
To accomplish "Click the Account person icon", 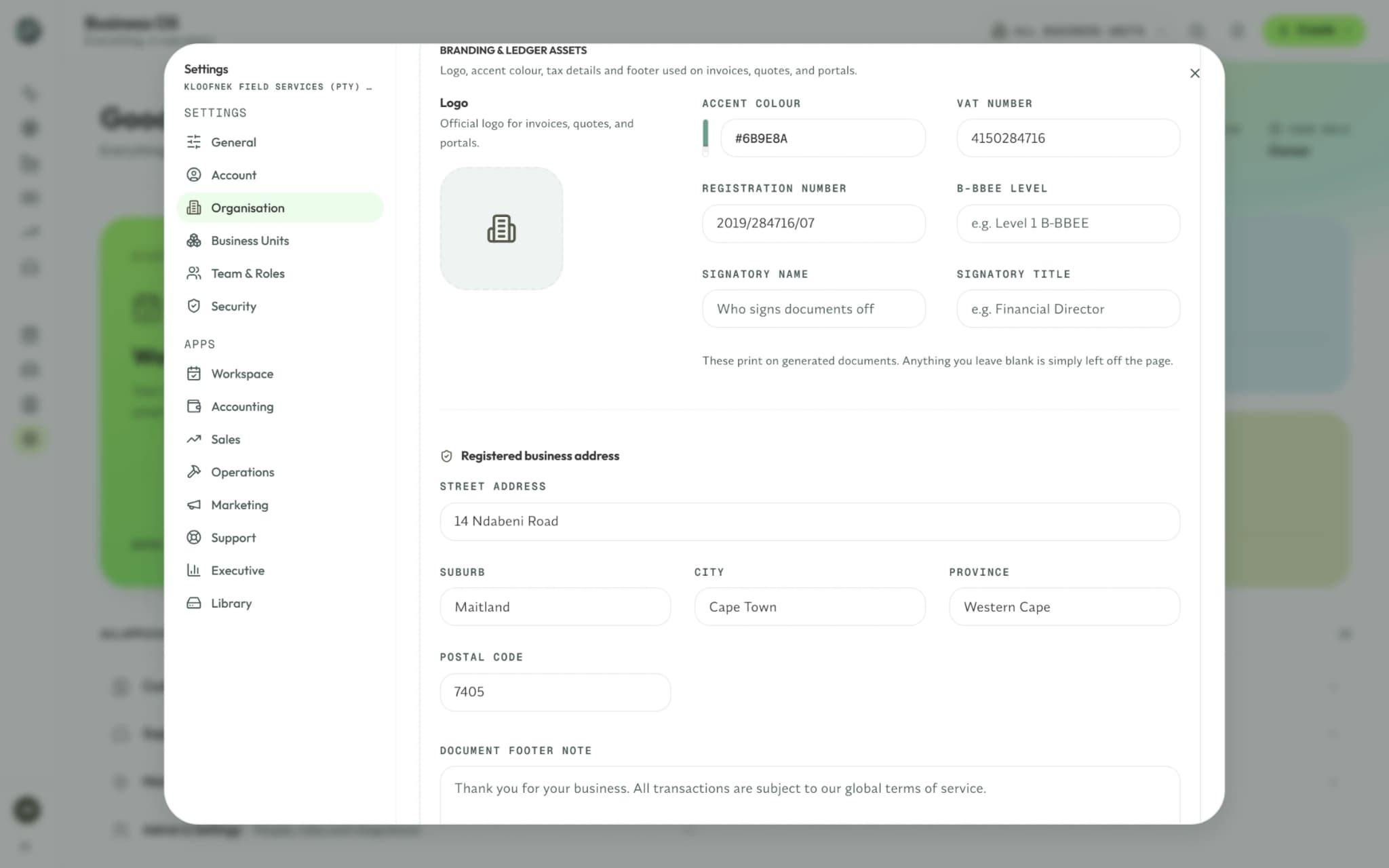I will 194,175.
